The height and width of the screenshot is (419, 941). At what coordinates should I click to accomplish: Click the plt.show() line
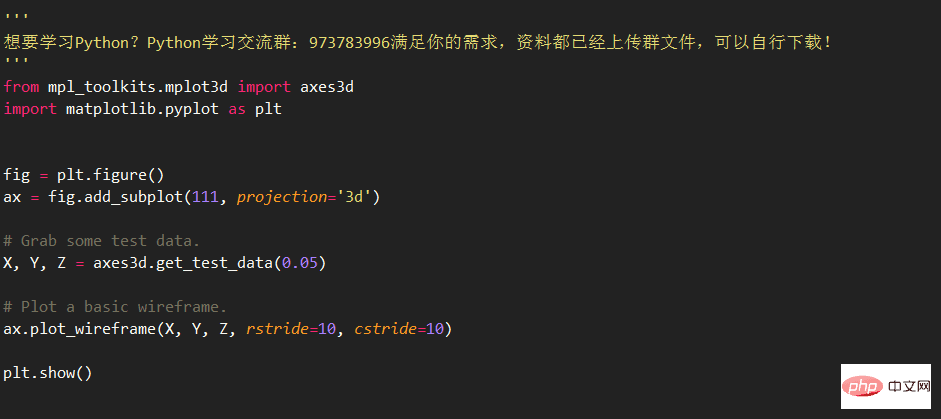tap(48, 373)
